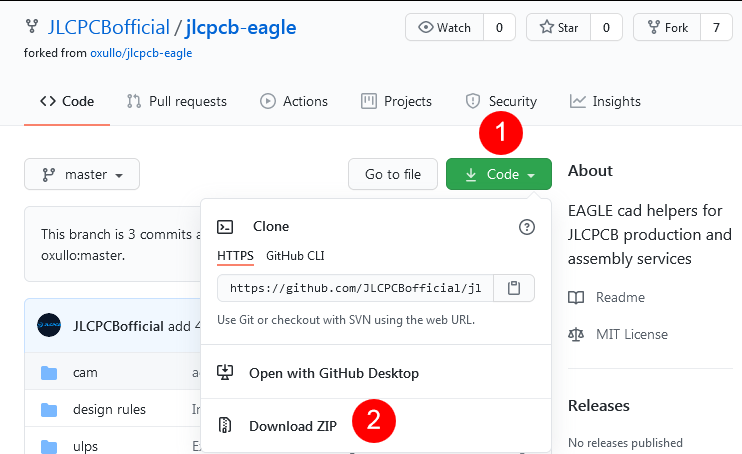742x454 pixels.
Task: Click the Clone help question mark icon
Action: click(x=527, y=227)
